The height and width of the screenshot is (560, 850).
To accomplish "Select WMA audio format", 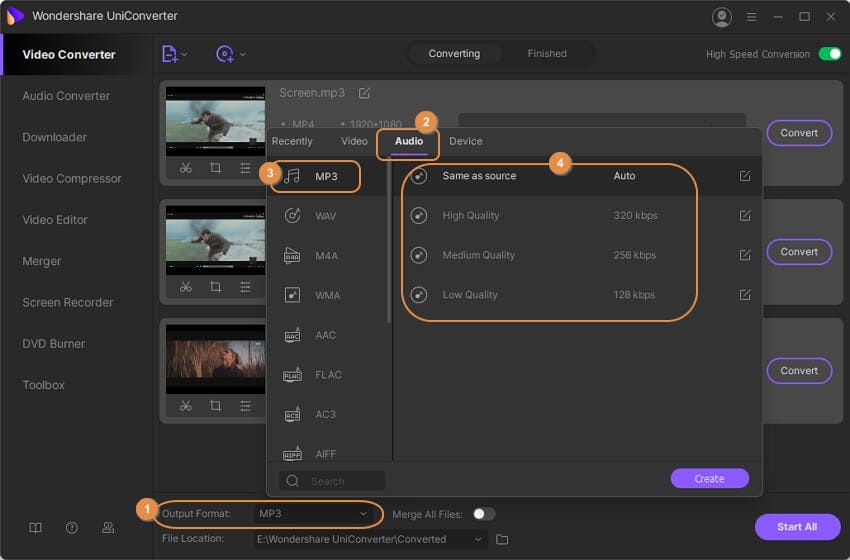I will [x=329, y=295].
